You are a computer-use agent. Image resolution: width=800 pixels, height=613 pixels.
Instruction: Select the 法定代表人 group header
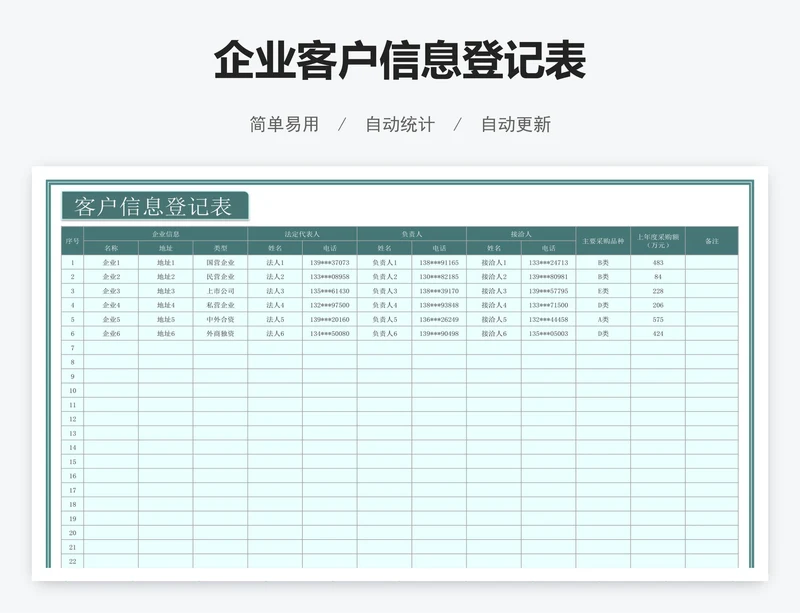302,234
